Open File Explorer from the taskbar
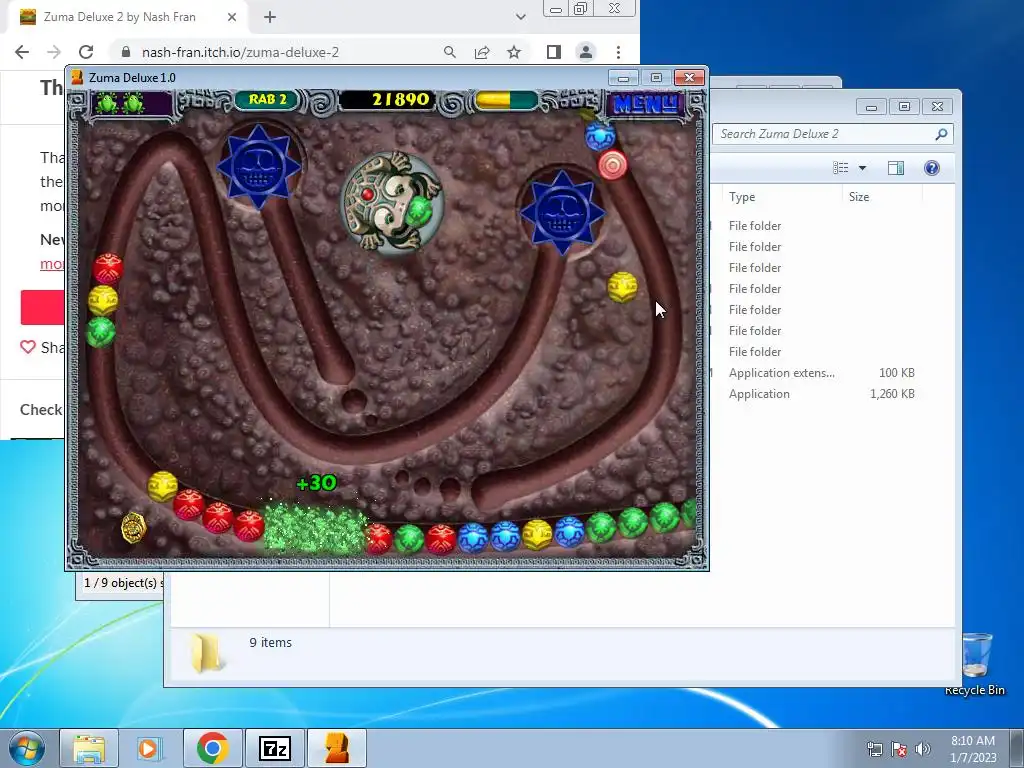The width and height of the screenshot is (1024, 768). coord(89,748)
